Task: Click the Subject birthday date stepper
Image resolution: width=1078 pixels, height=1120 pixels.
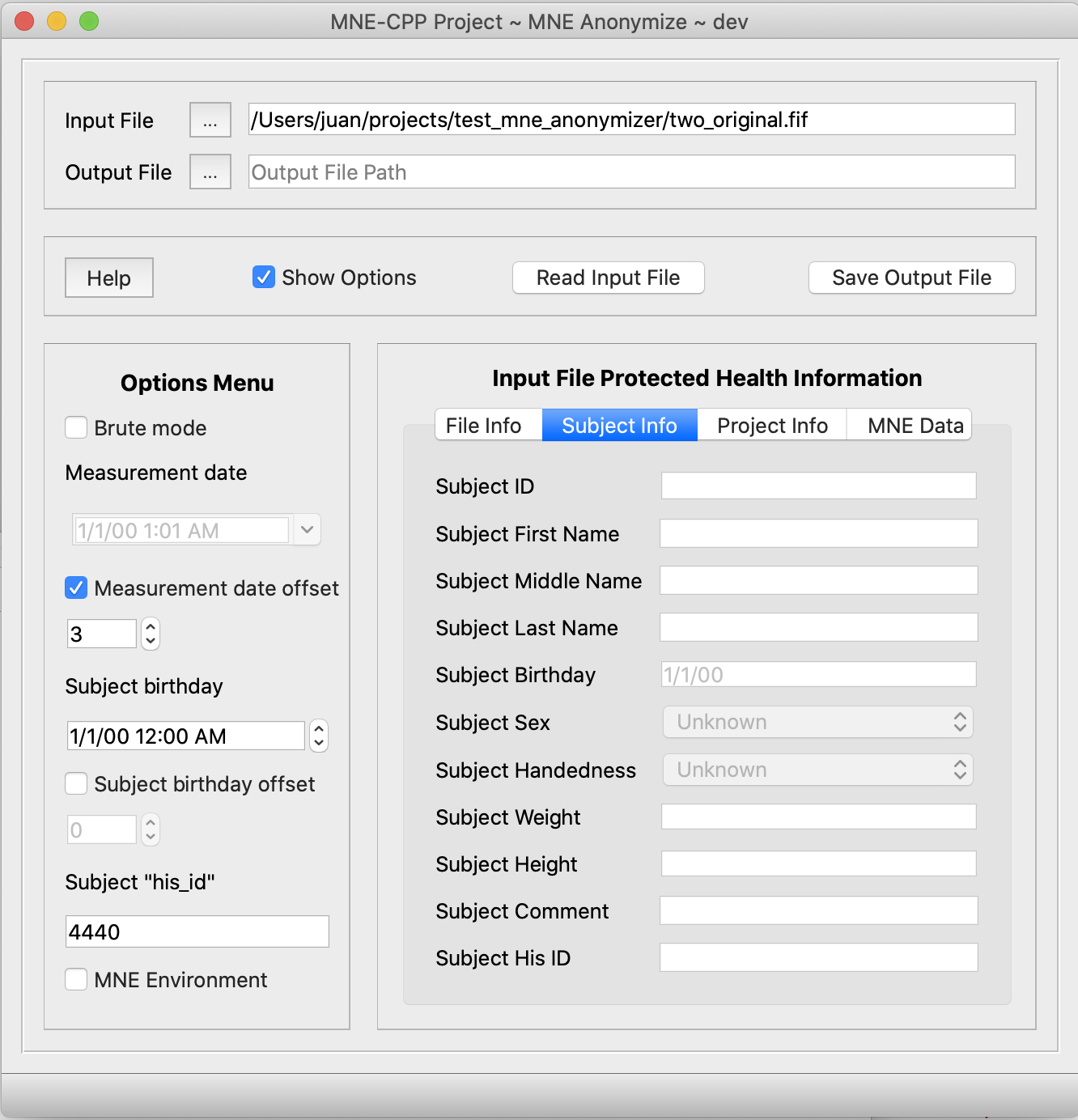Action: pos(319,736)
